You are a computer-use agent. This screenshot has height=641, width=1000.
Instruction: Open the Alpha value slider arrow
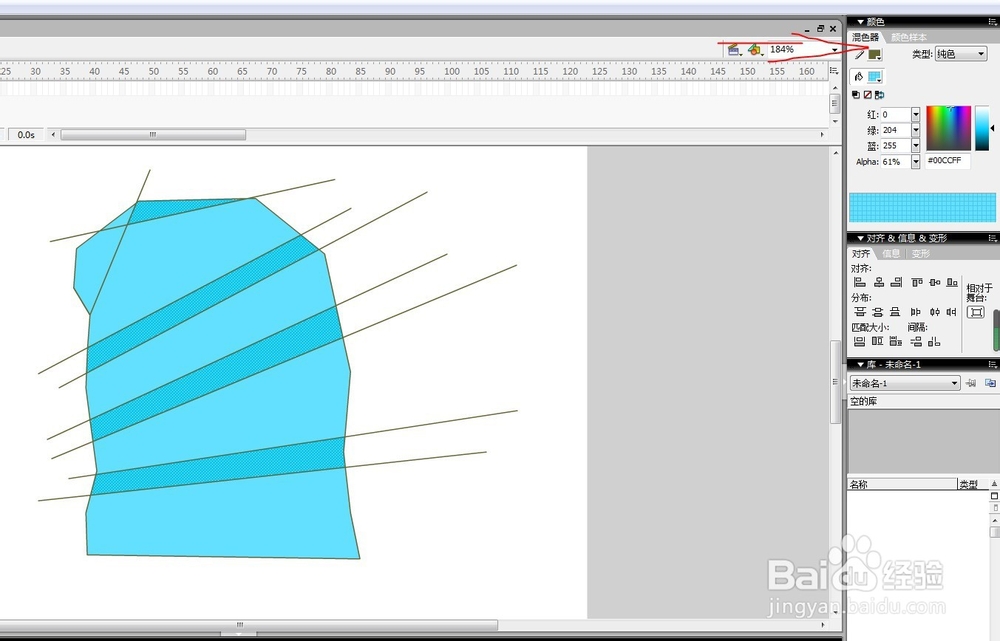pyautogui.click(x=916, y=162)
